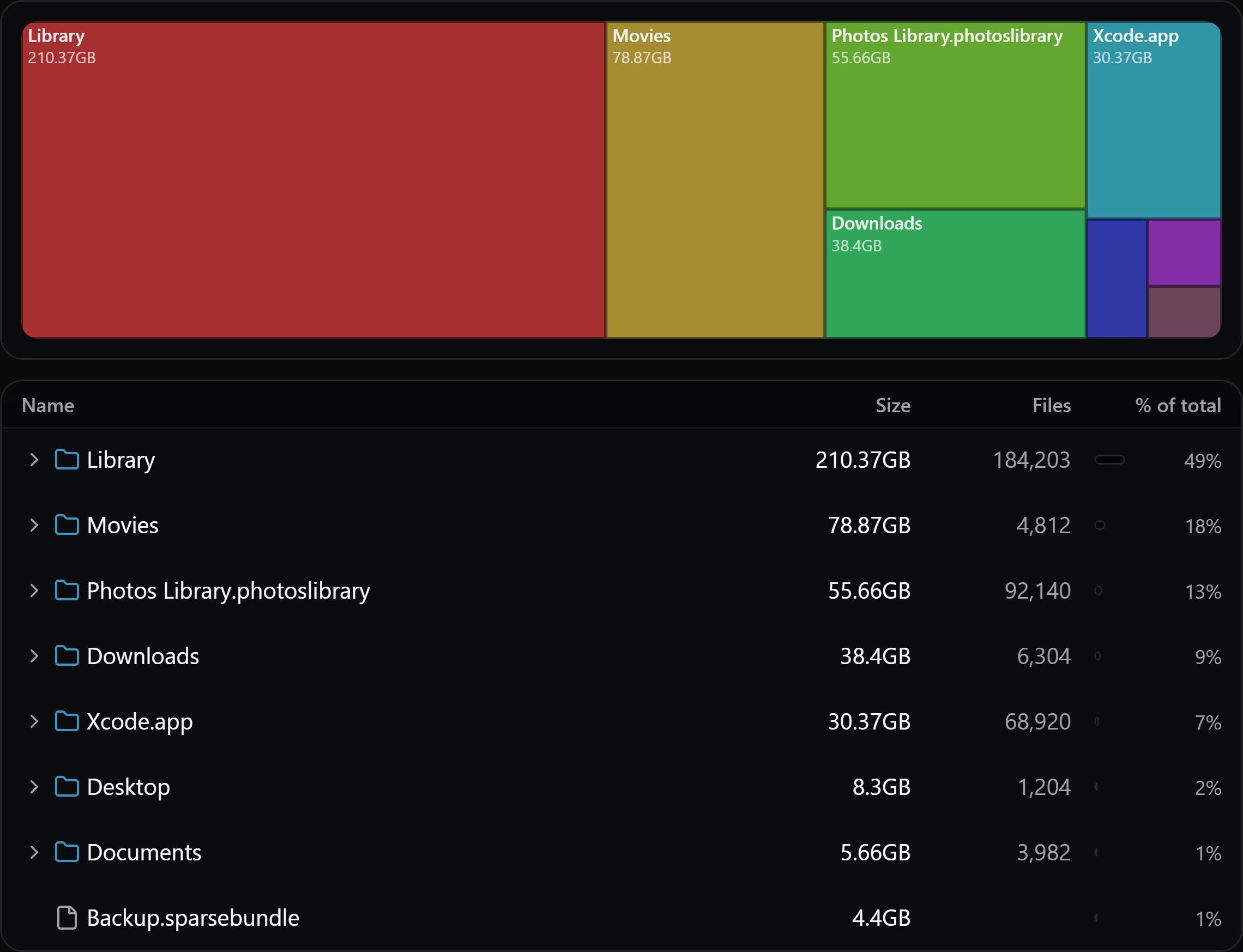Click the Xcode.app folder icon
Screen dimensions: 1243x952
pos(67,721)
